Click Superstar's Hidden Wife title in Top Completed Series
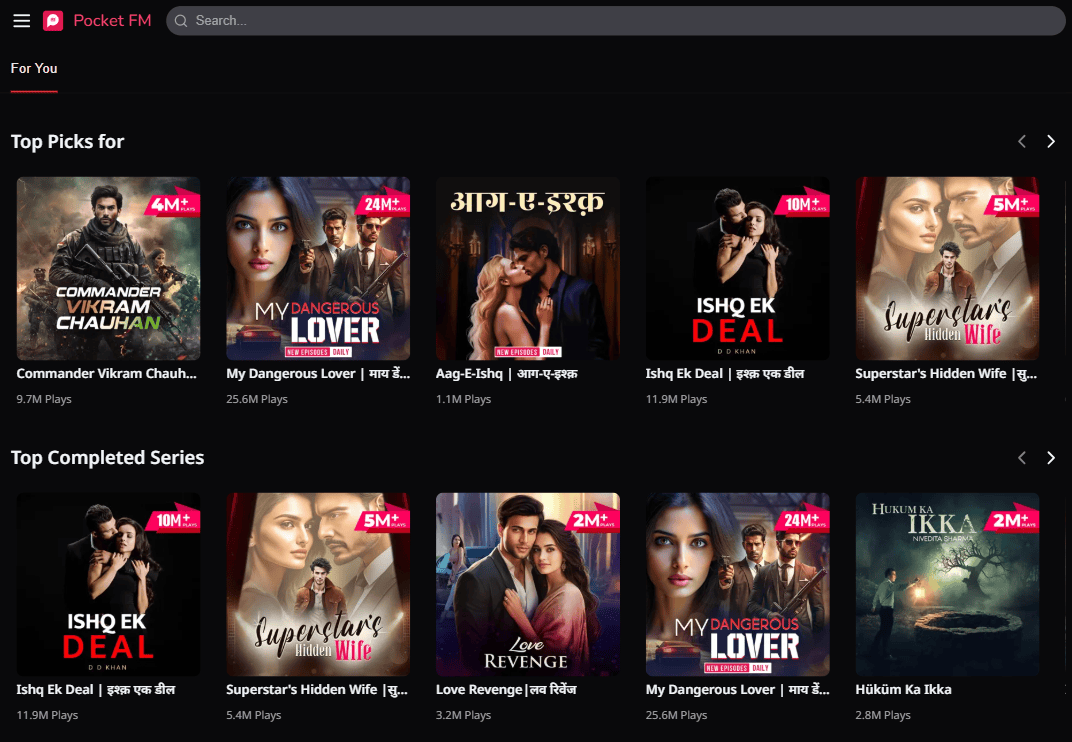Image resolution: width=1072 pixels, height=742 pixels. [x=317, y=689]
